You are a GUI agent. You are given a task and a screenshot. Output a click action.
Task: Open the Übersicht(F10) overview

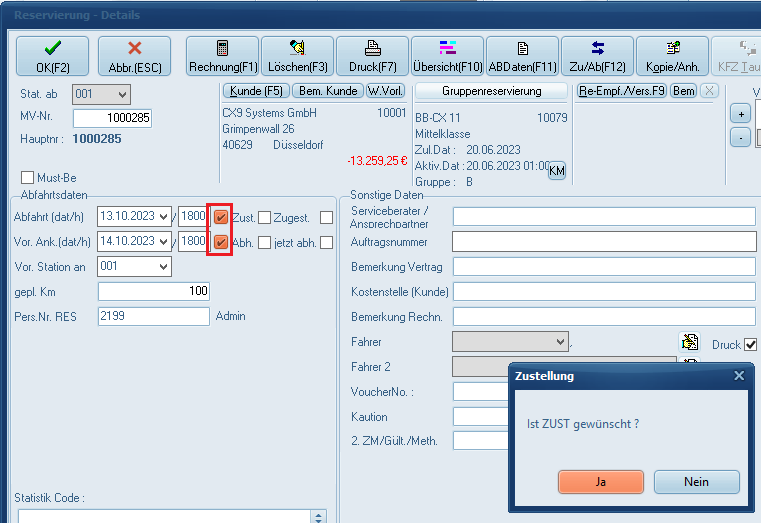pyautogui.click(x=447, y=56)
